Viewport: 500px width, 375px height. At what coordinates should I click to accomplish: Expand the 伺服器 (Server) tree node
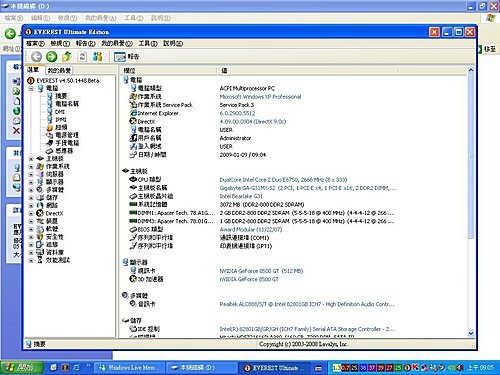31,174
